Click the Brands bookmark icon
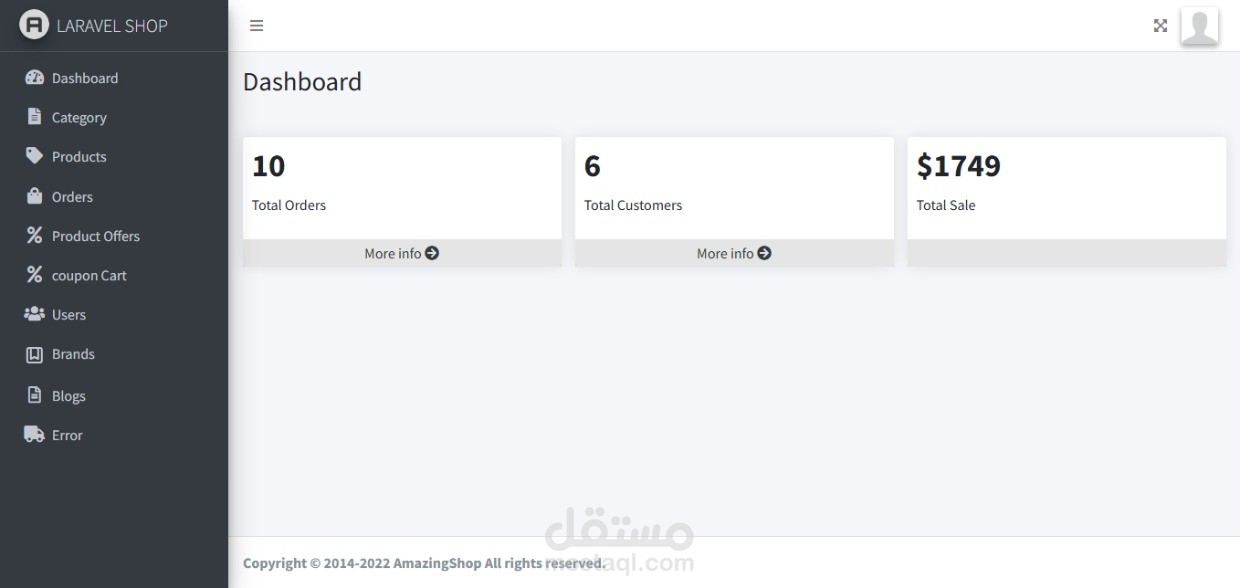 point(35,354)
